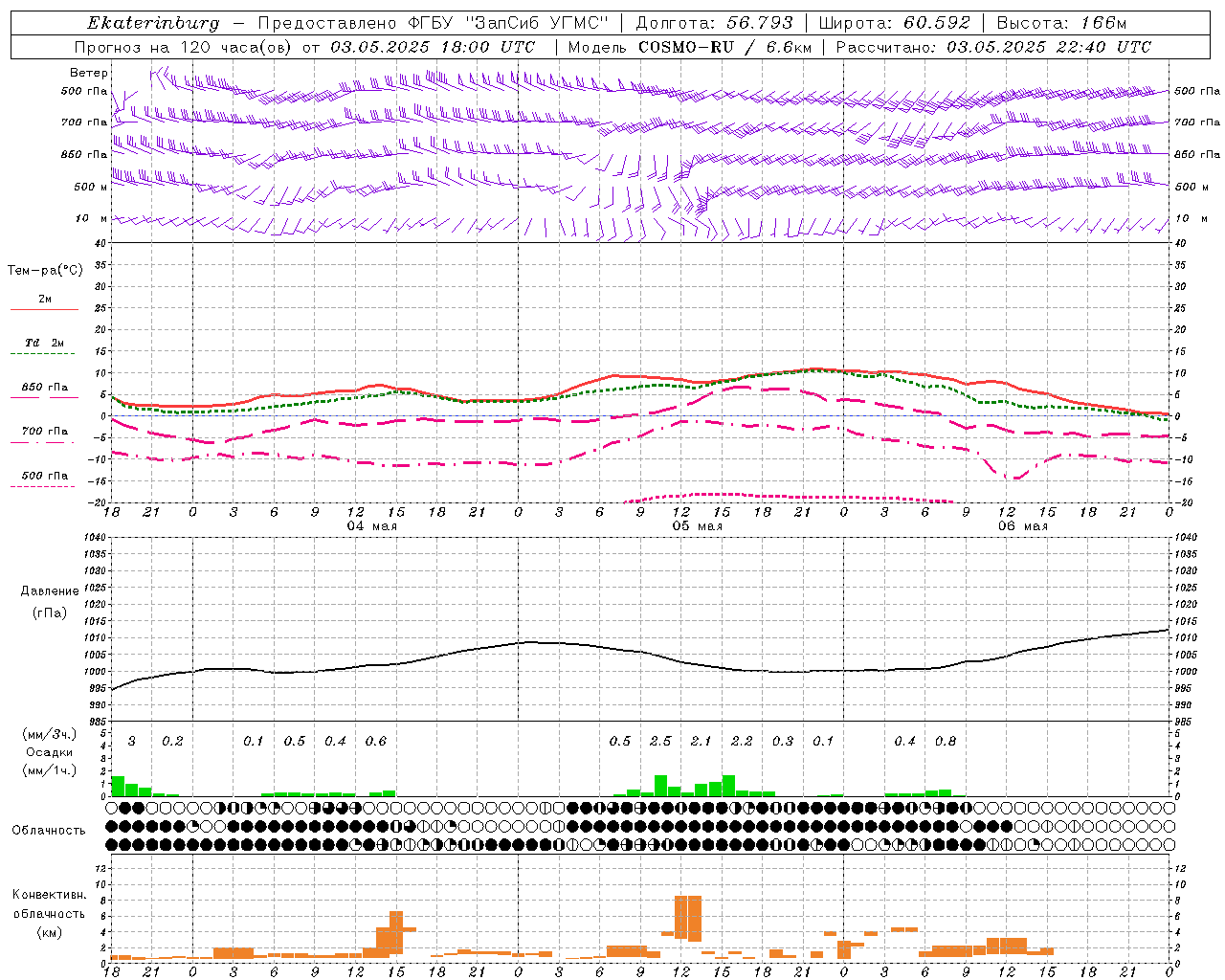Click the 'Осадки' precipitation label

point(50,752)
